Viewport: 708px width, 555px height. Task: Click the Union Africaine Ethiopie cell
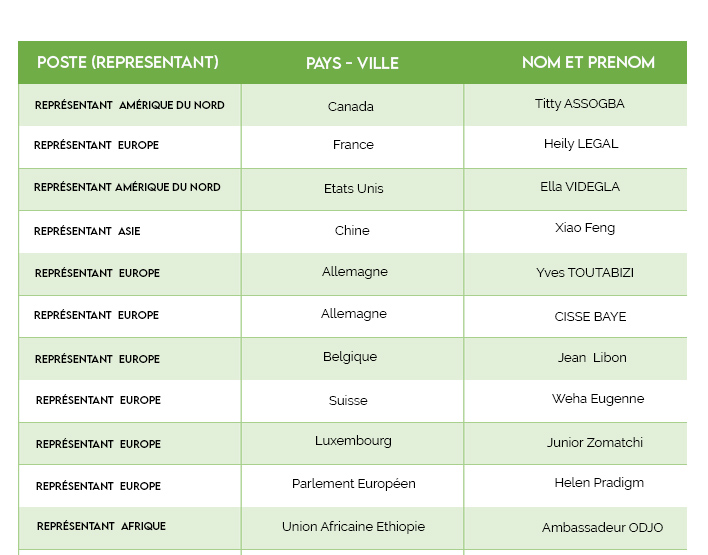tap(353, 527)
